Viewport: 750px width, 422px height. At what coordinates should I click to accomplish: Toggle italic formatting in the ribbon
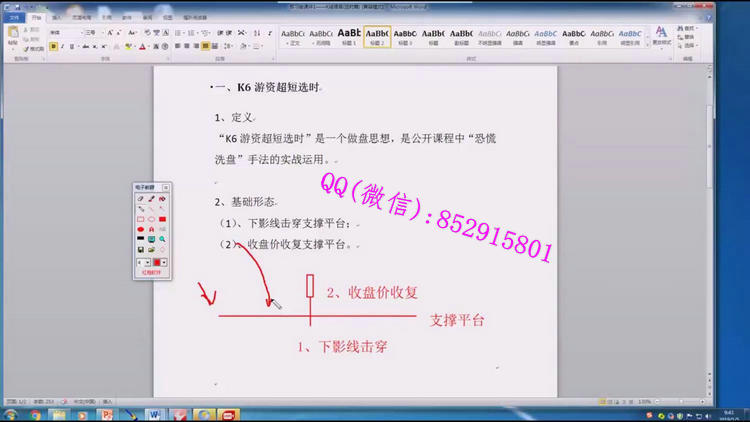(x=61, y=46)
